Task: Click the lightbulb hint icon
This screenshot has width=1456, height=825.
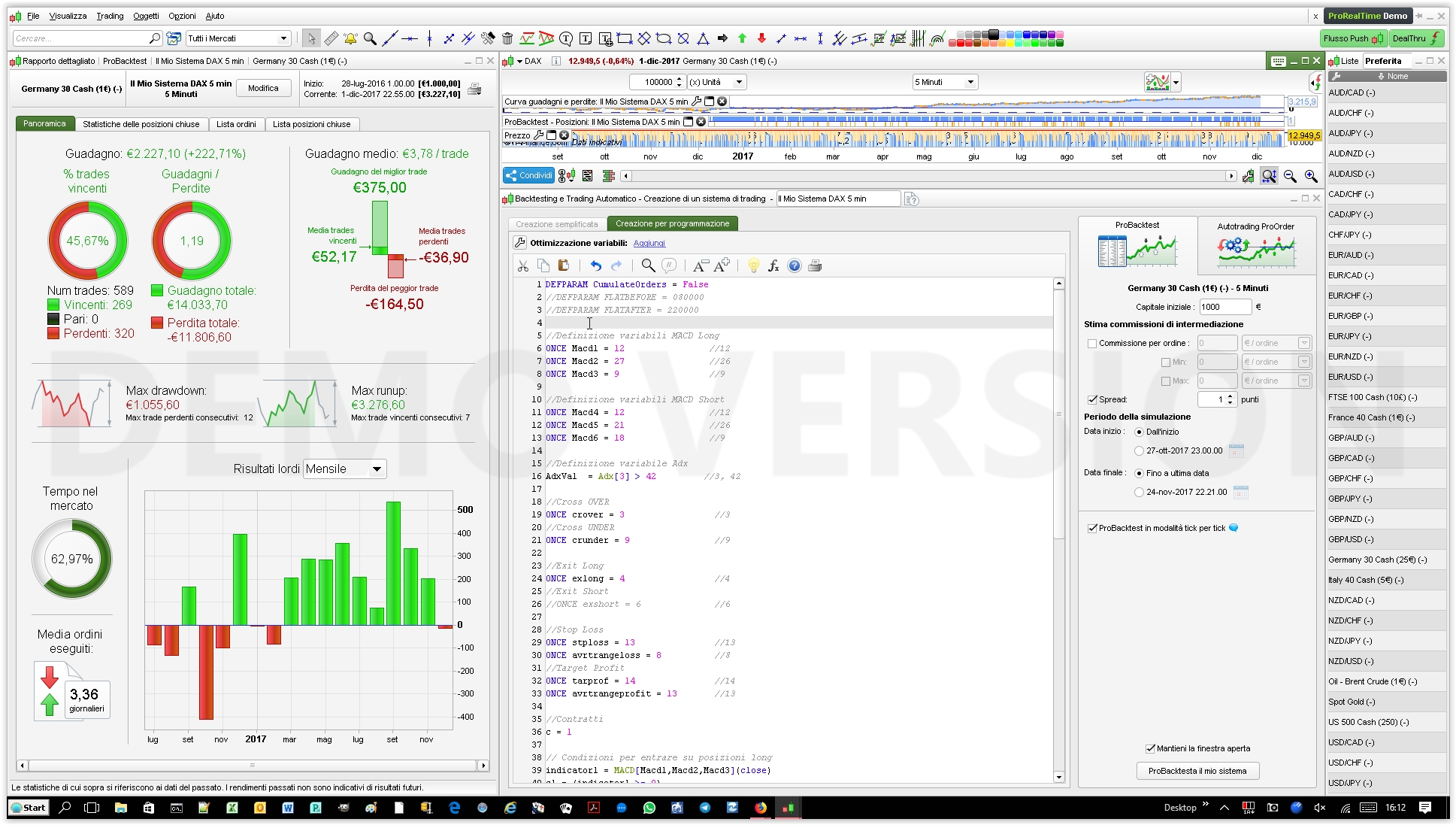Action: 753,265
